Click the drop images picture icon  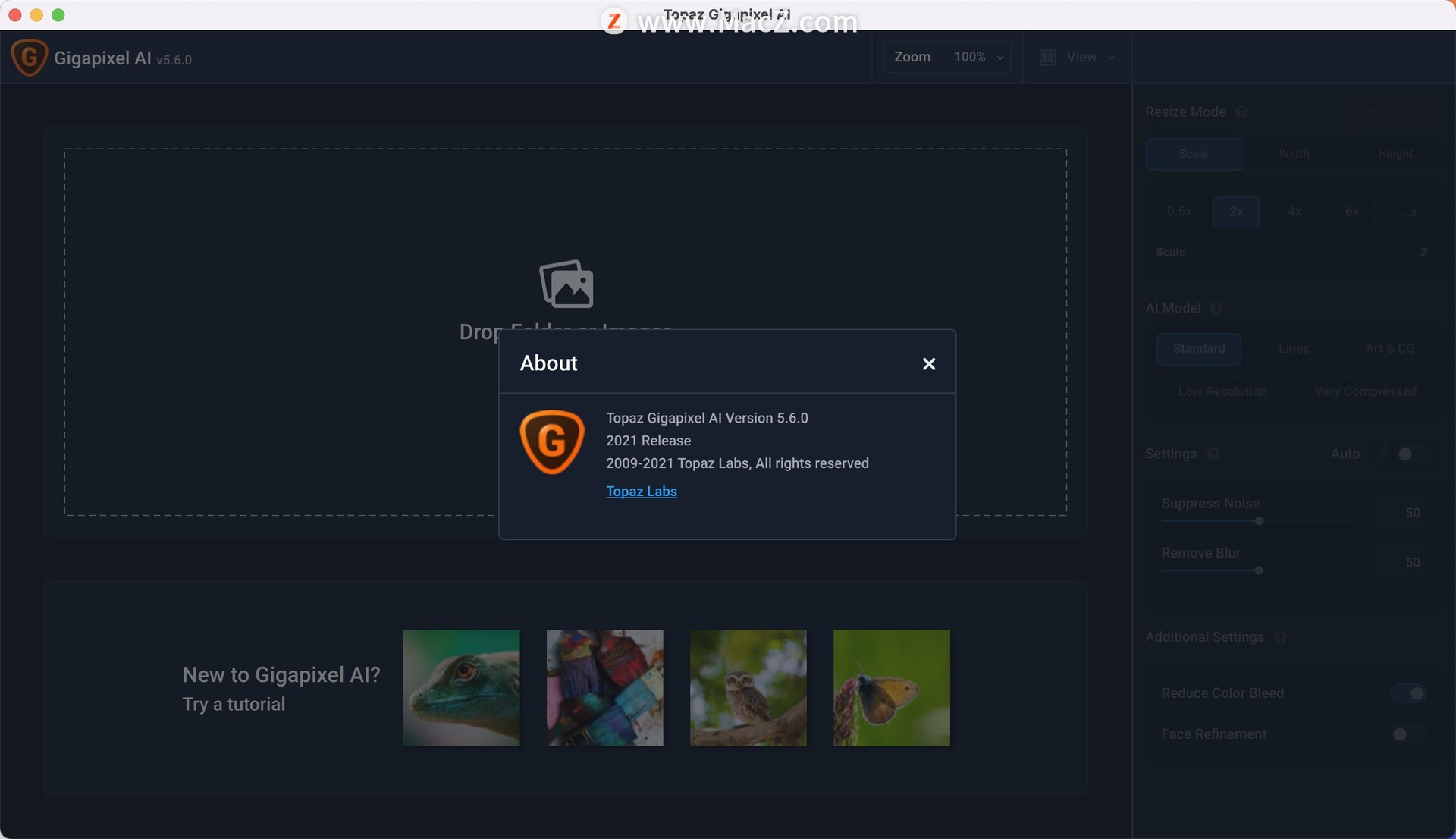[x=566, y=284]
